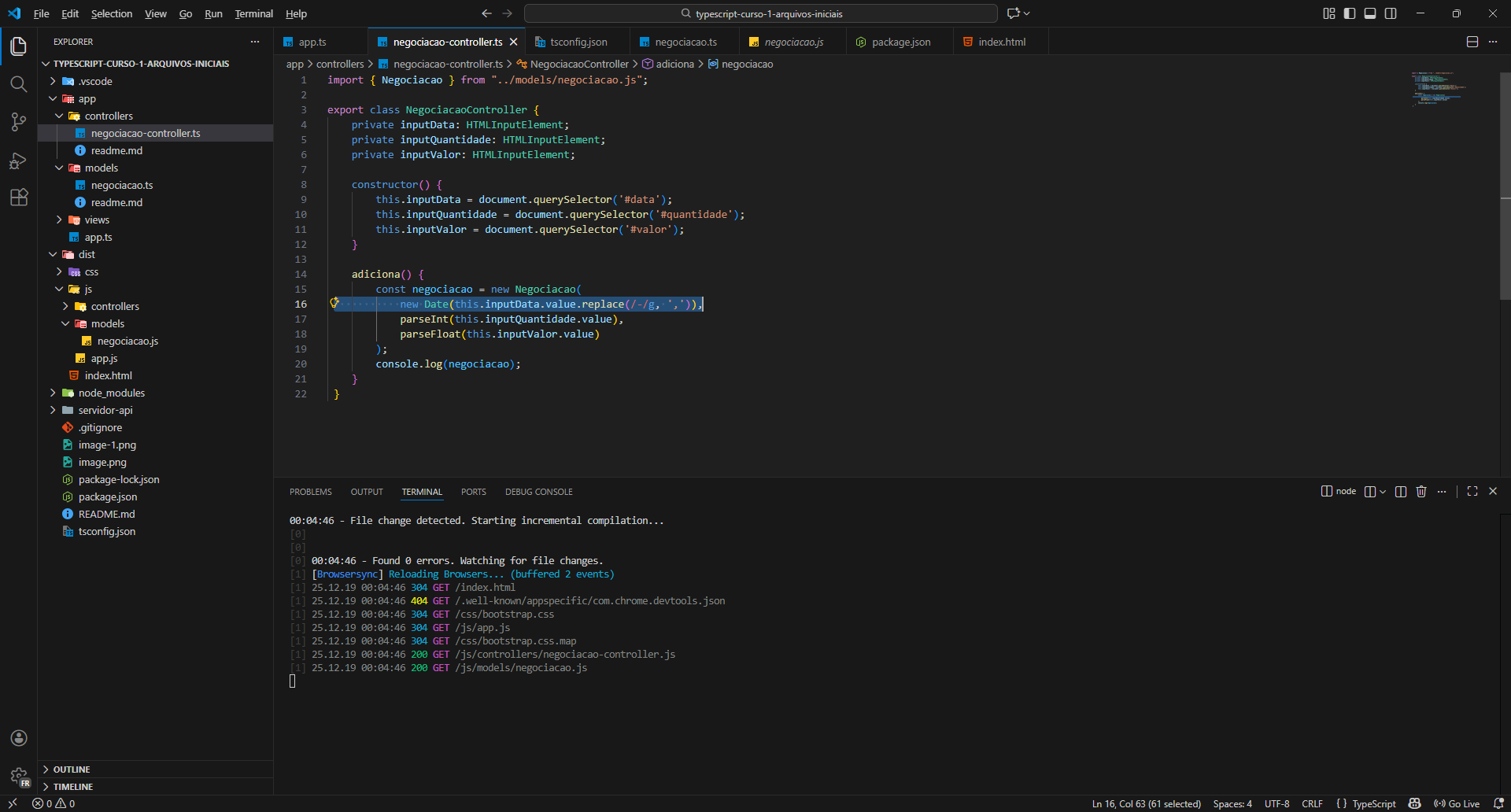Open the Source Control view
Image resolution: width=1511 pixels, height=812 pixels.
tap(18, 122)
